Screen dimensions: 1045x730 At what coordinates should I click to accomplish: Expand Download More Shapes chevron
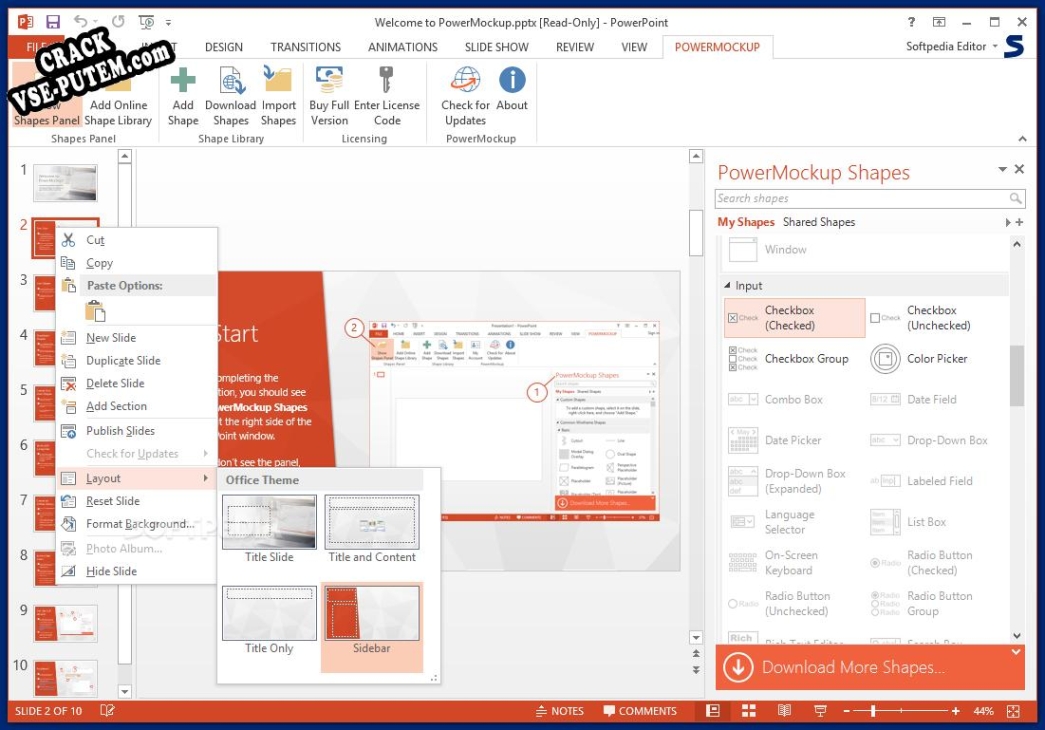pos(1016,652)
